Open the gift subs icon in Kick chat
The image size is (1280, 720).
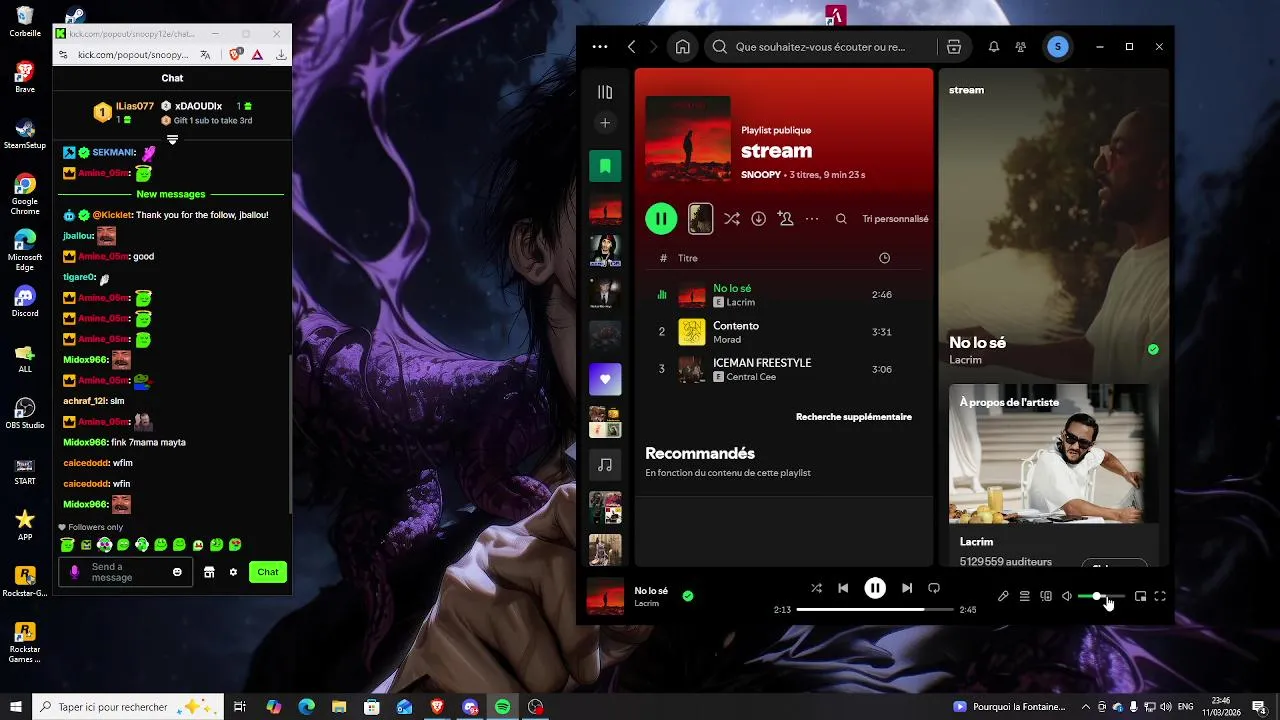point(209,572)
